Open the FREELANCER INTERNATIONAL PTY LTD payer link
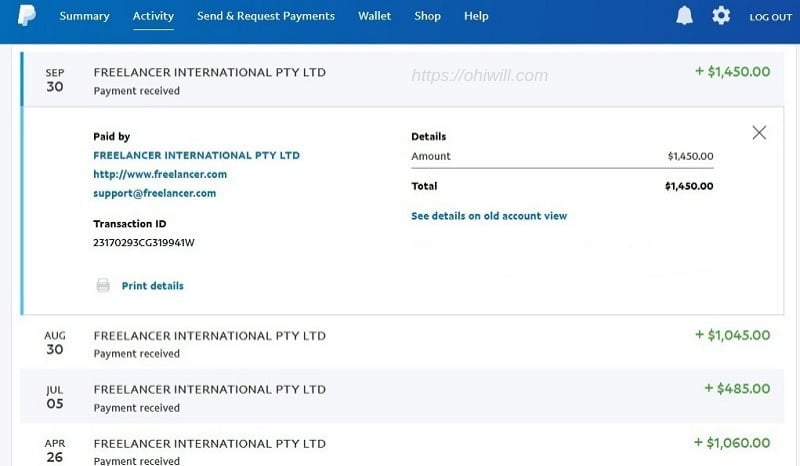This screenshot has width=800, height=466. (x=196, y=155)
